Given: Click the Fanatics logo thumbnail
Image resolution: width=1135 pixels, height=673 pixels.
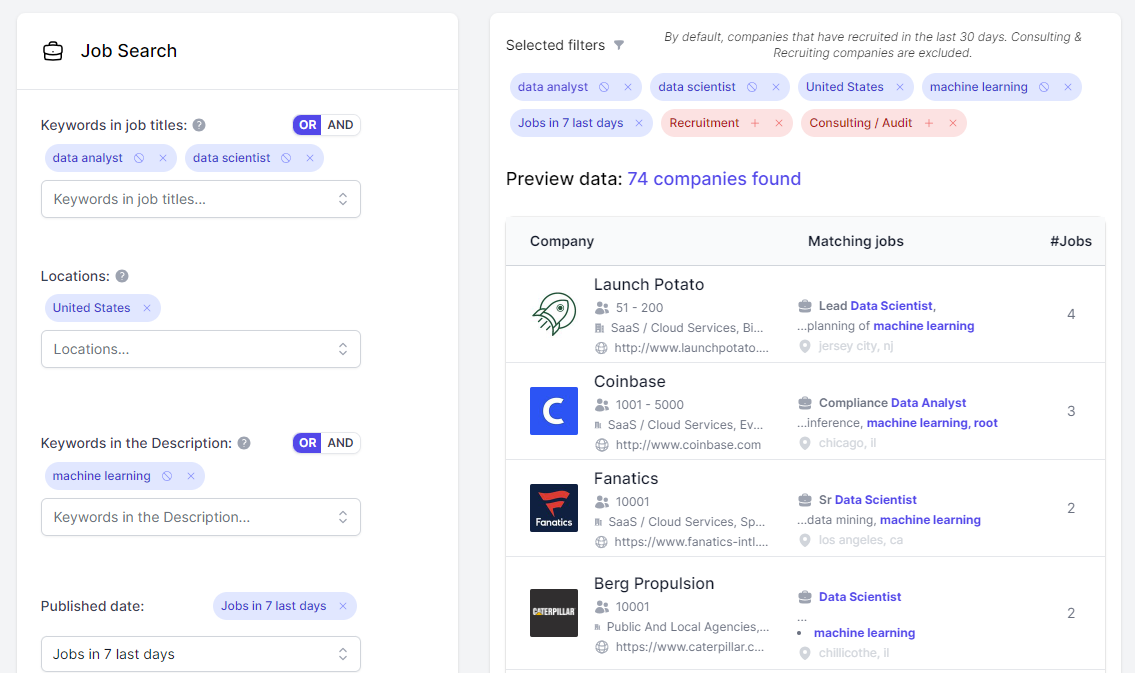Looking at the screenshot, I should (x=553, y=508).
